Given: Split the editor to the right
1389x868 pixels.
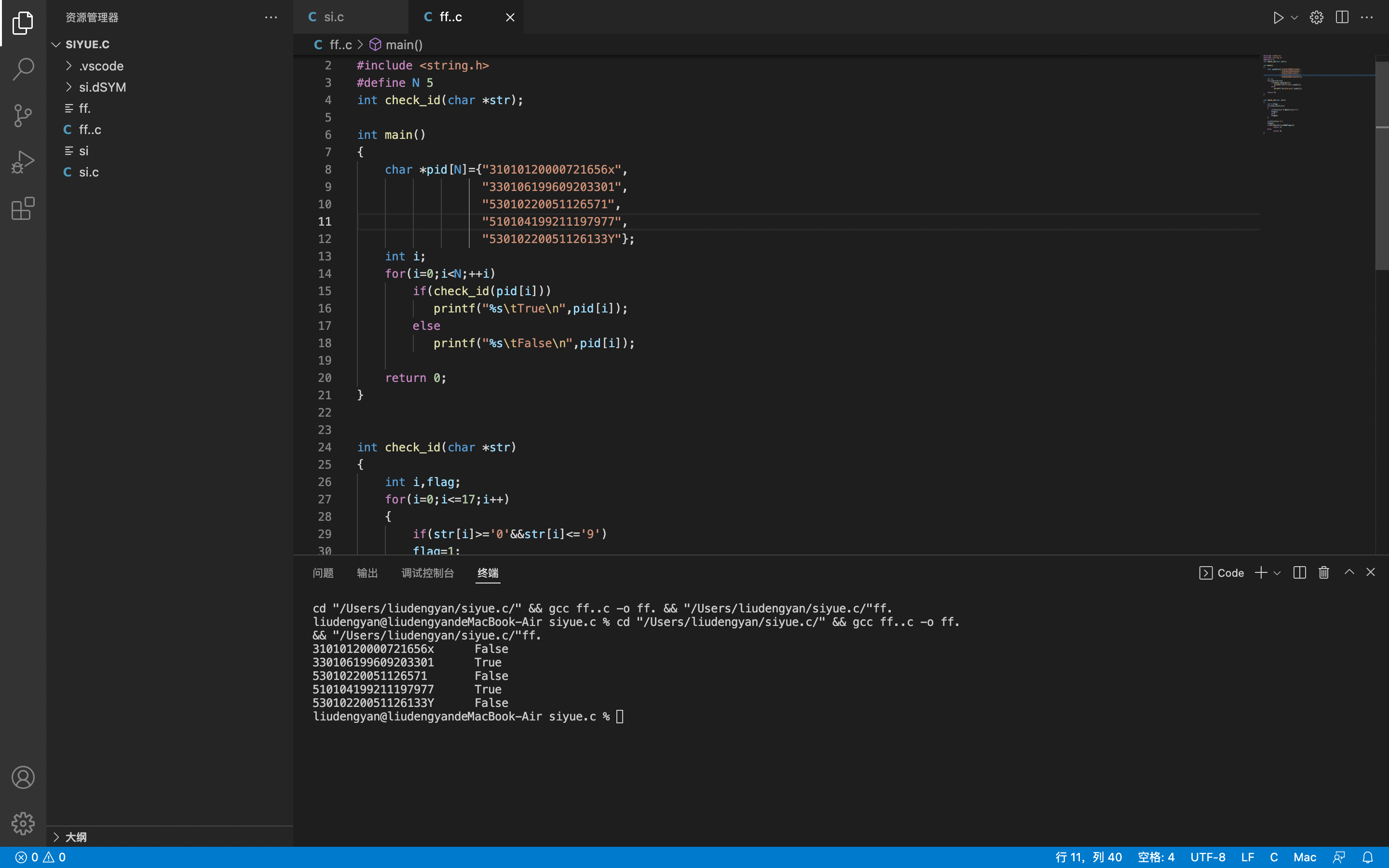Looking at the screenshot, I should [x=1342, y=17].
